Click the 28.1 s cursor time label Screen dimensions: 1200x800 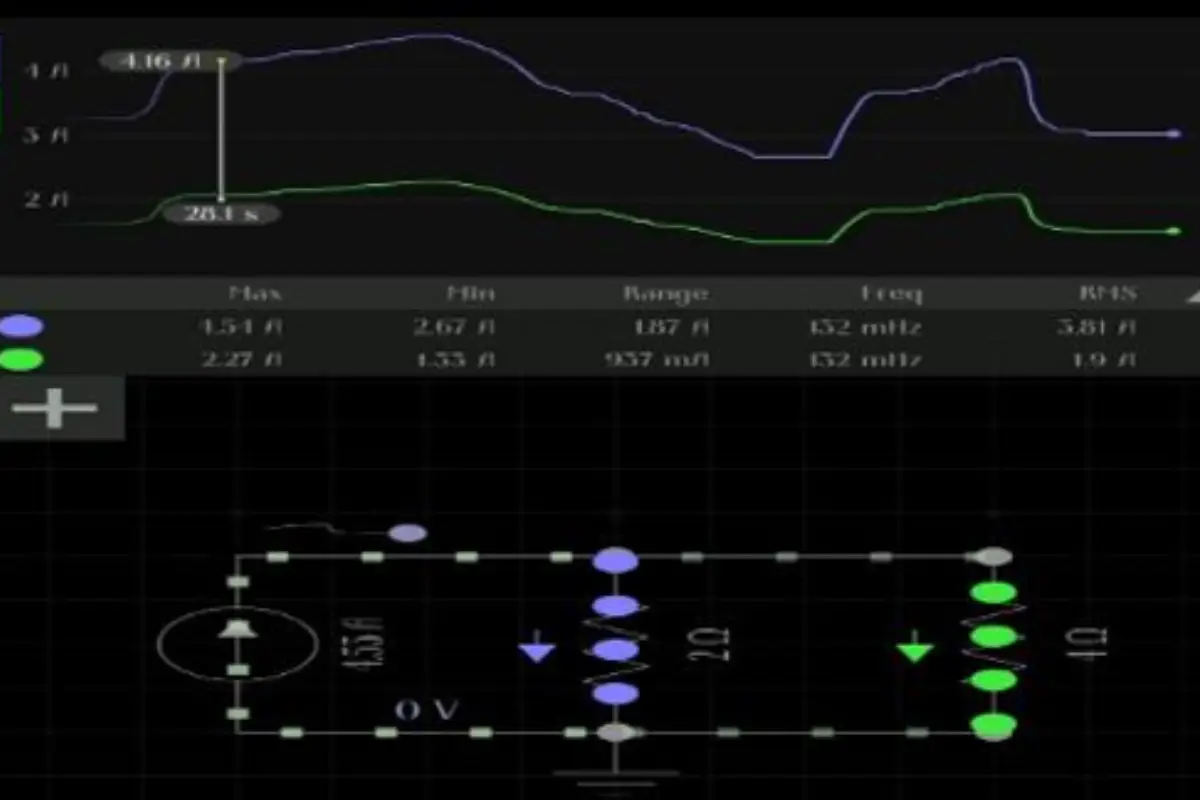coord(221,213)
